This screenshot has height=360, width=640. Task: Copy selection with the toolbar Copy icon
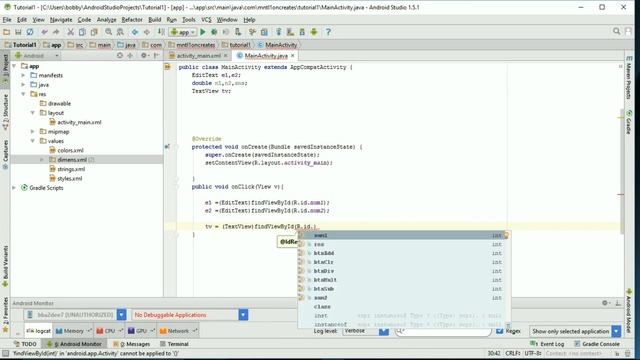tap(82, 32)
